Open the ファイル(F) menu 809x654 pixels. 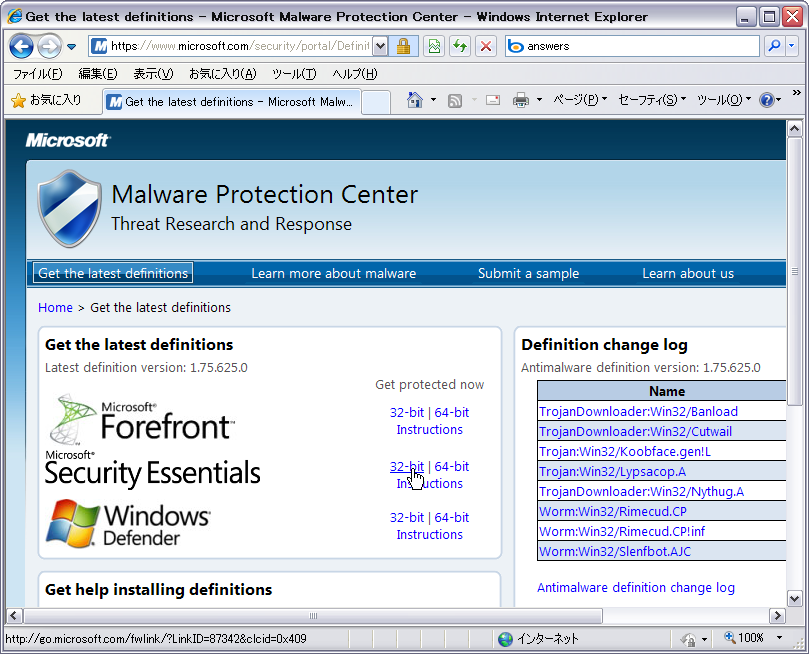[x=37, y=74]
